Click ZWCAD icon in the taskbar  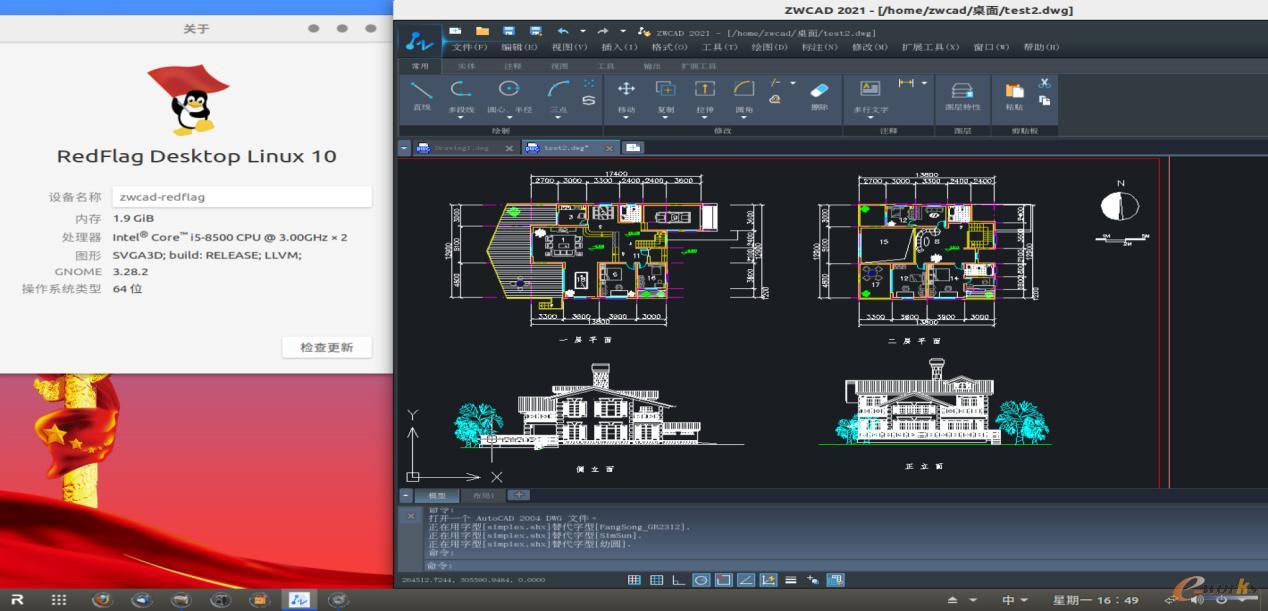tap(298, 599)
